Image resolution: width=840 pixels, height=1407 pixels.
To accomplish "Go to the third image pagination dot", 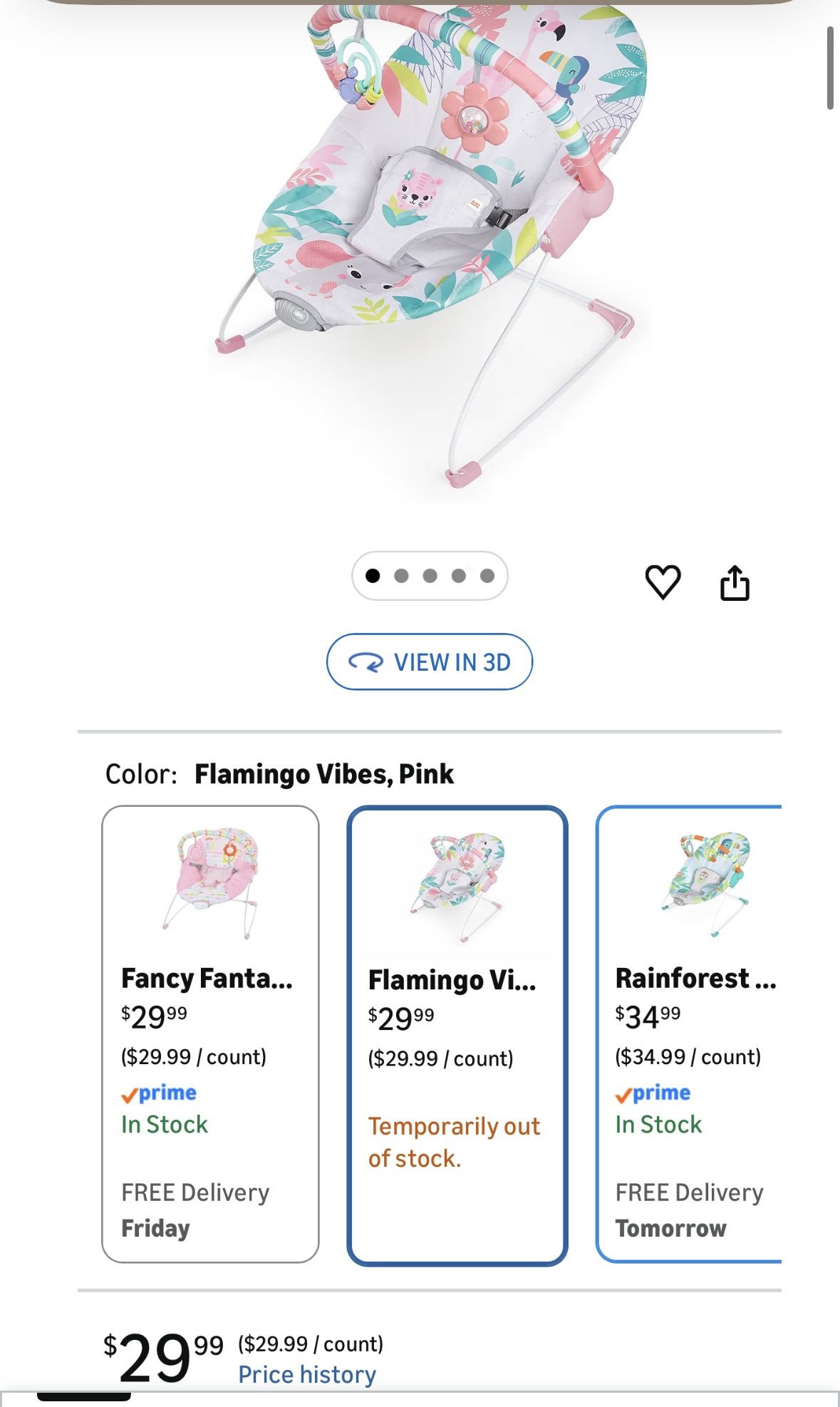I will click(430, 576).
